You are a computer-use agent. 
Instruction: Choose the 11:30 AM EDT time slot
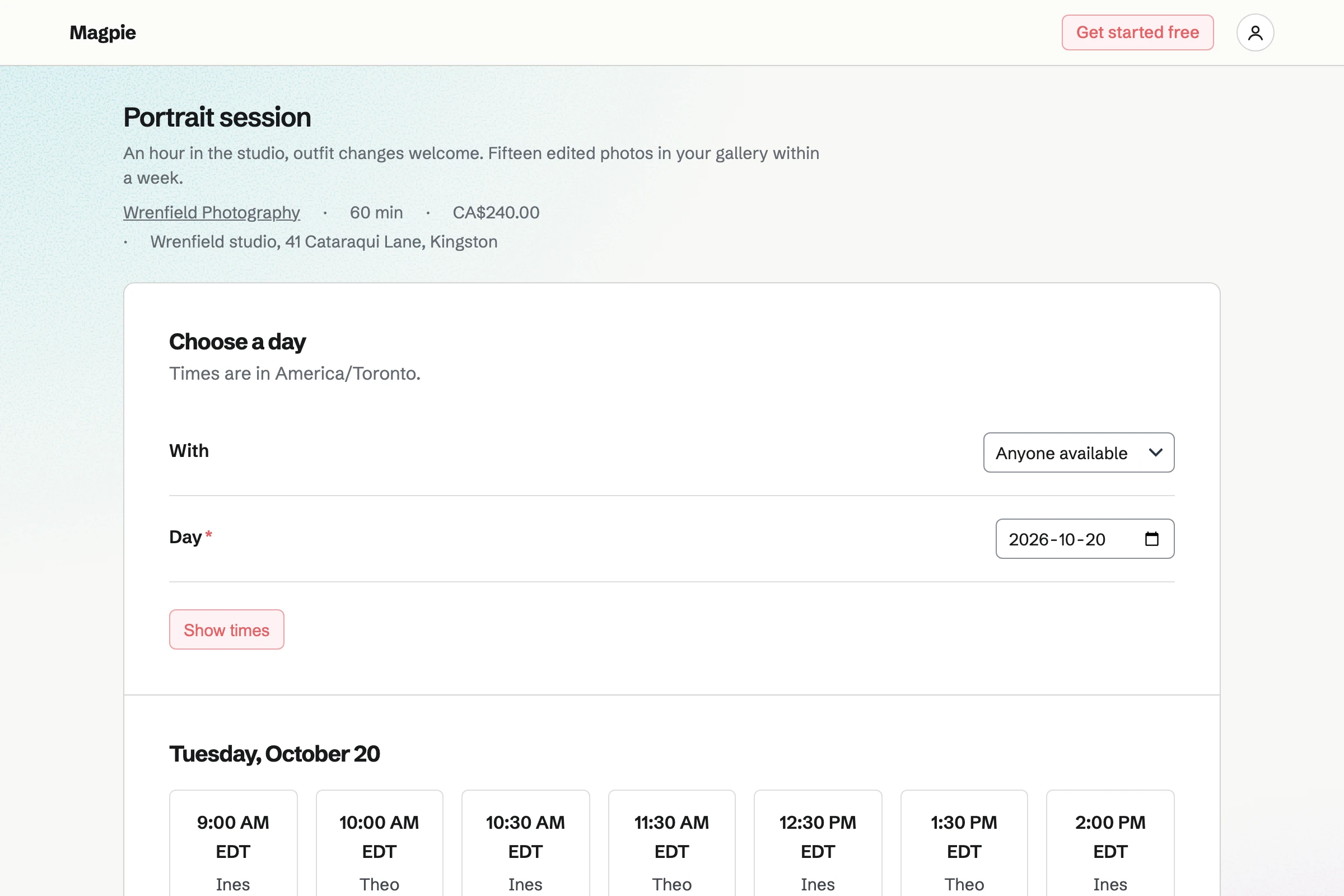point(671,843)
